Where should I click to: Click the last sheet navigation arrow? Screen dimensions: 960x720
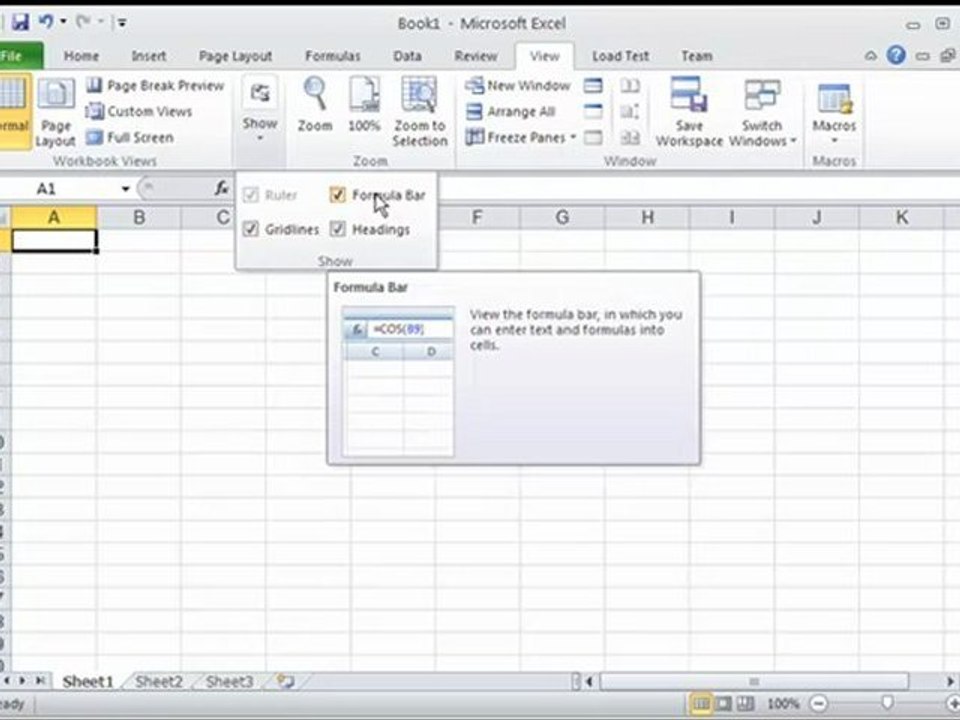pos(40,681)
